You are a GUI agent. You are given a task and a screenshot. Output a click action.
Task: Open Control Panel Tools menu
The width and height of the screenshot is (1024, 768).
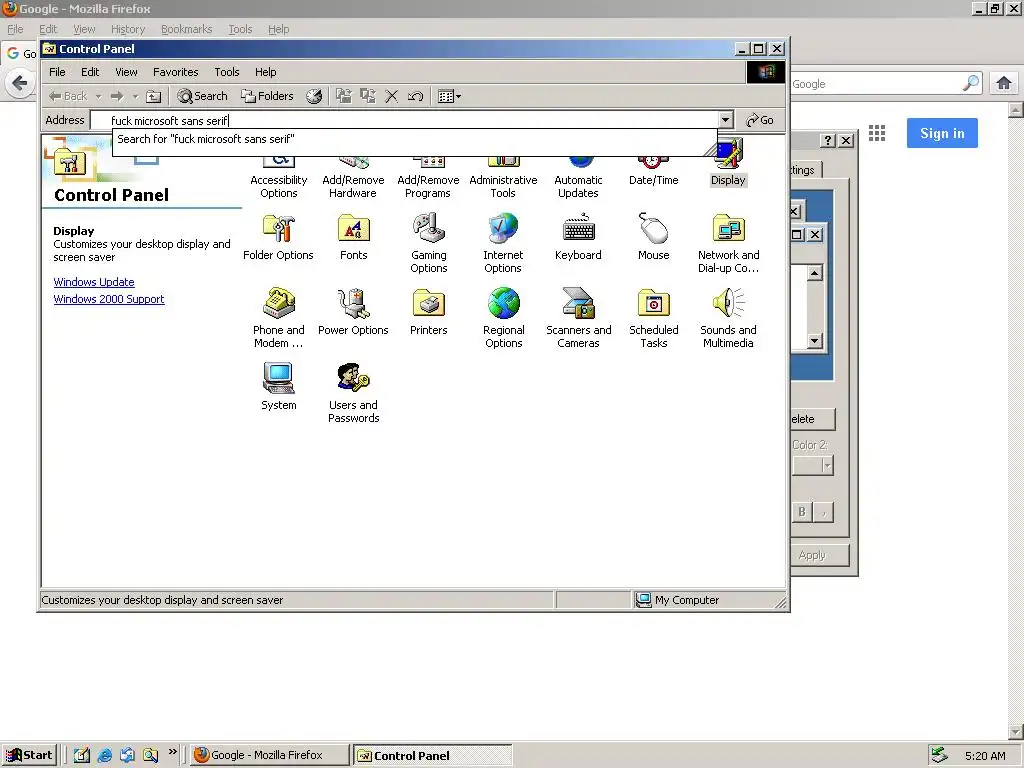[227, 72]
